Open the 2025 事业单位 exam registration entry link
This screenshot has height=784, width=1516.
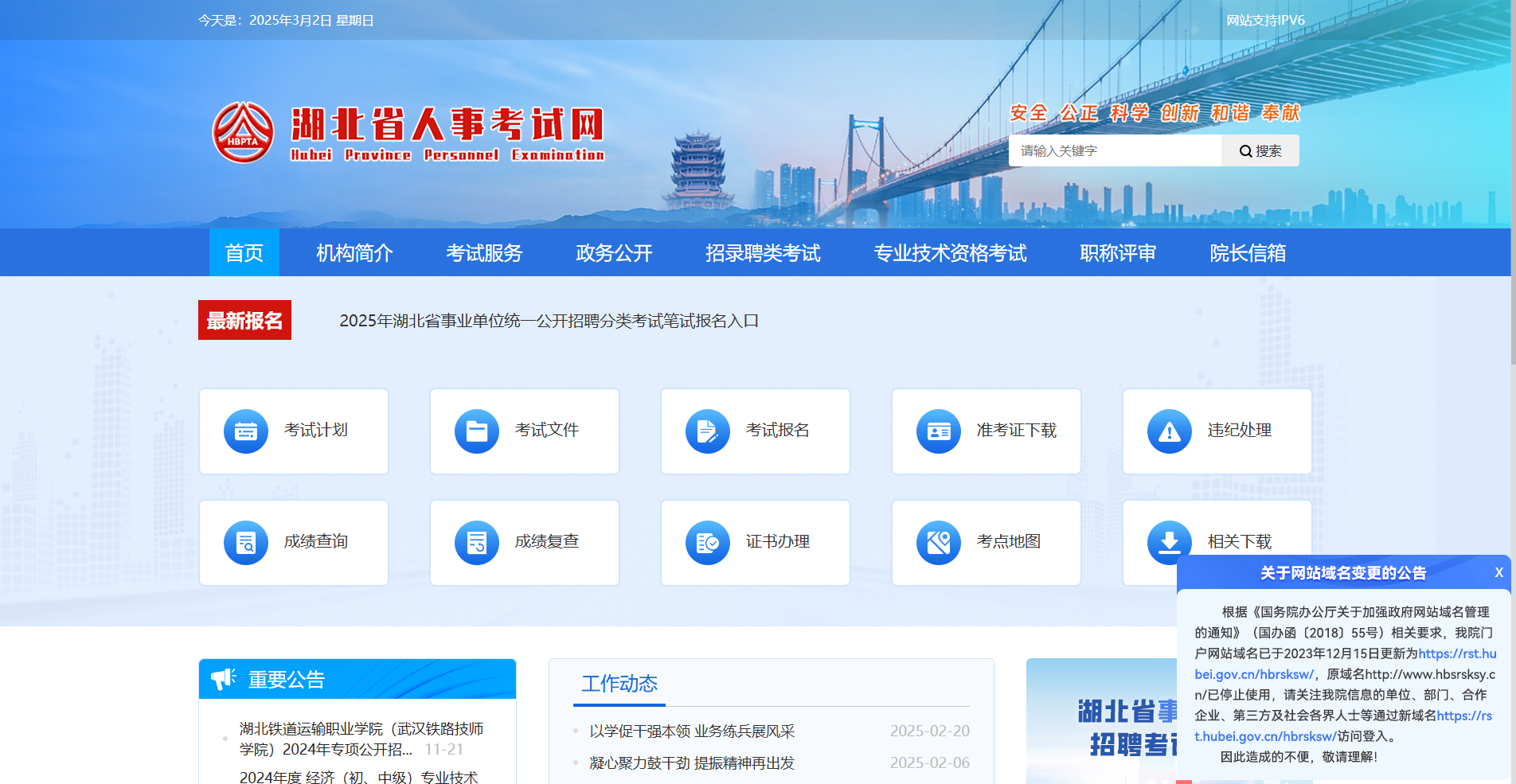click(548, 321)
